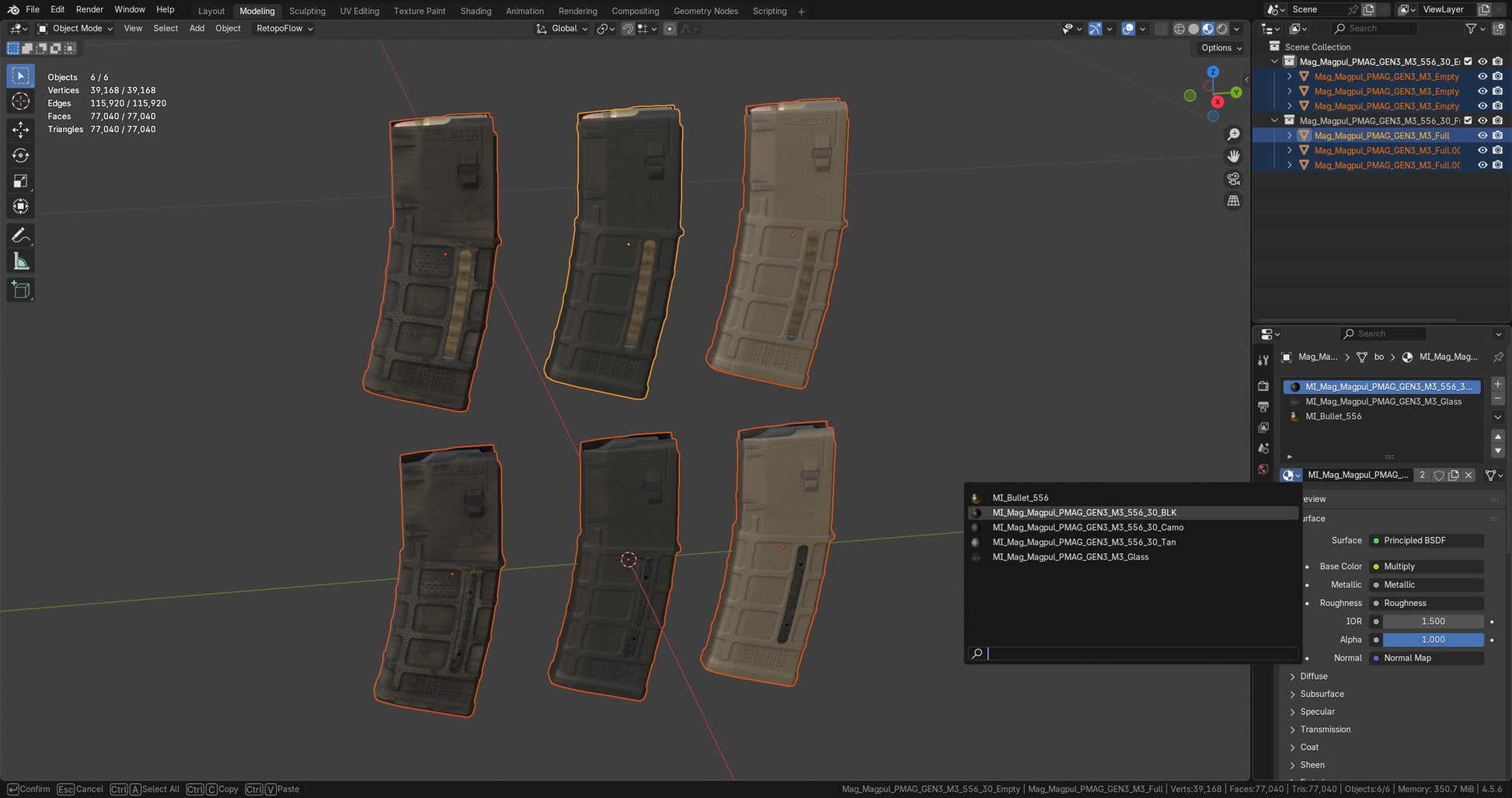This screenshot has height=798, width=1512.
Task: Toggle camera view icon in viewport
Action: click(x=1233, y=179)
